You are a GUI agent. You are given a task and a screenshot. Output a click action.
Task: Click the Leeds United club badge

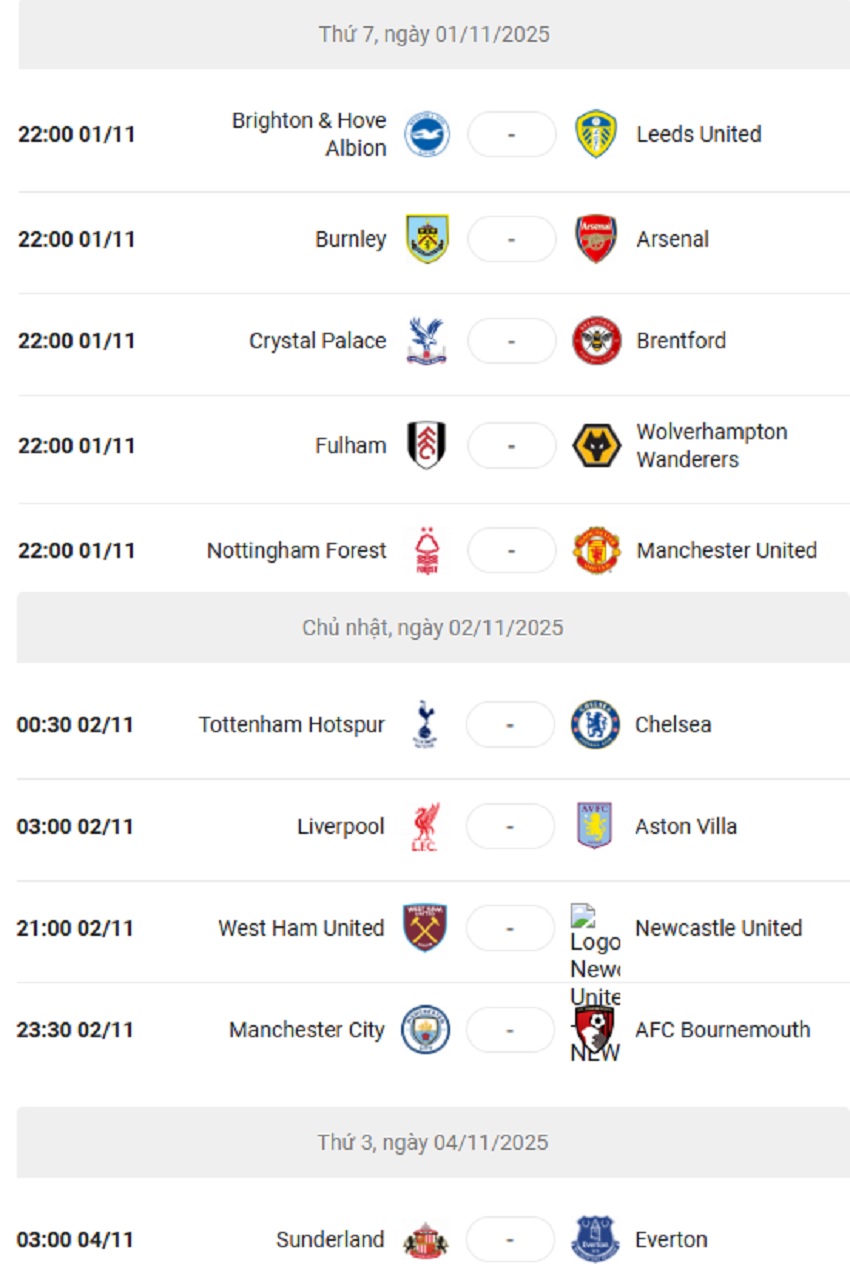click(x=596, y=135)
